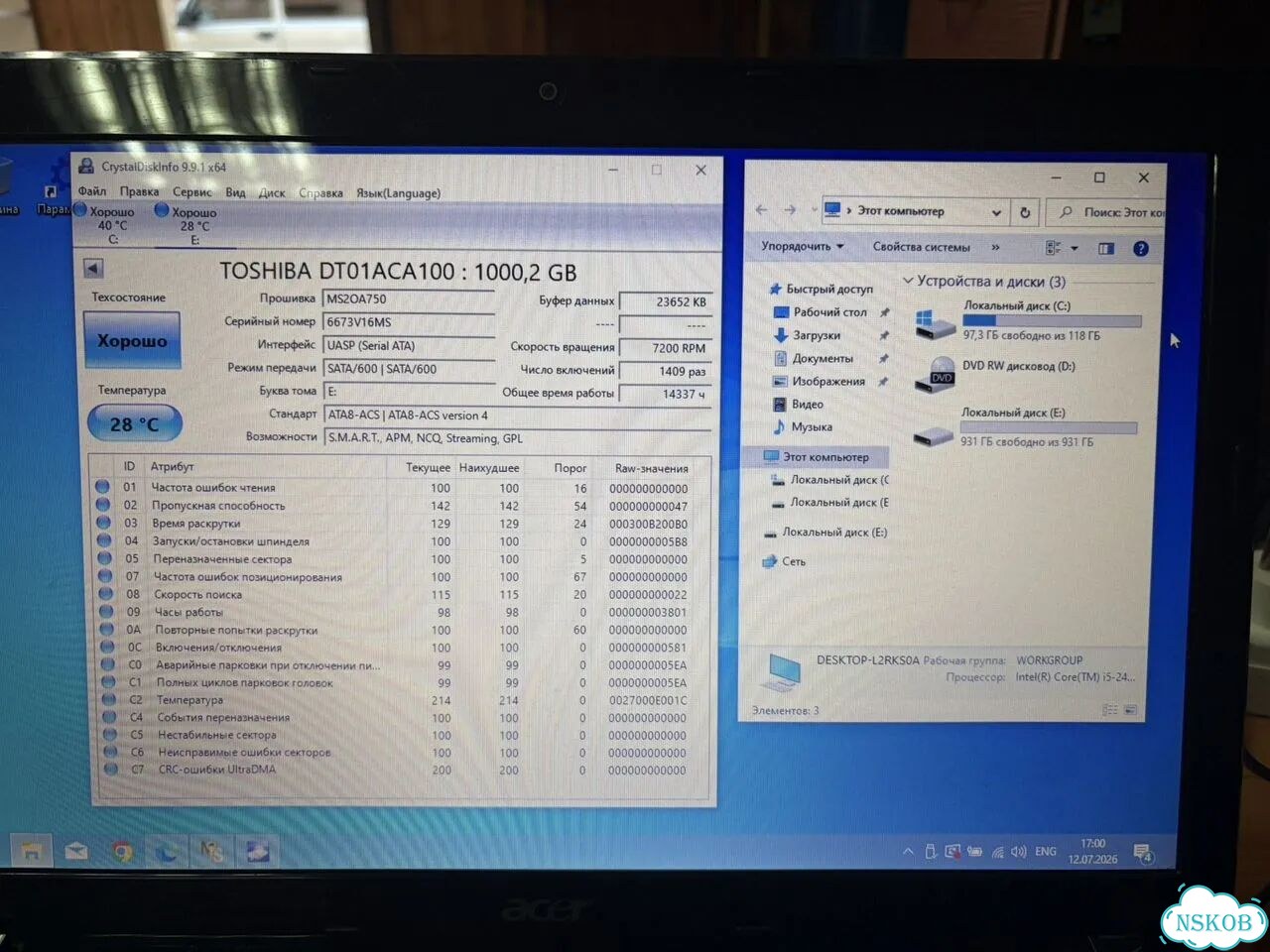Click the C: drive capacity bar
Viewport: 1270px width, 952px height.
coord(1052,320)
